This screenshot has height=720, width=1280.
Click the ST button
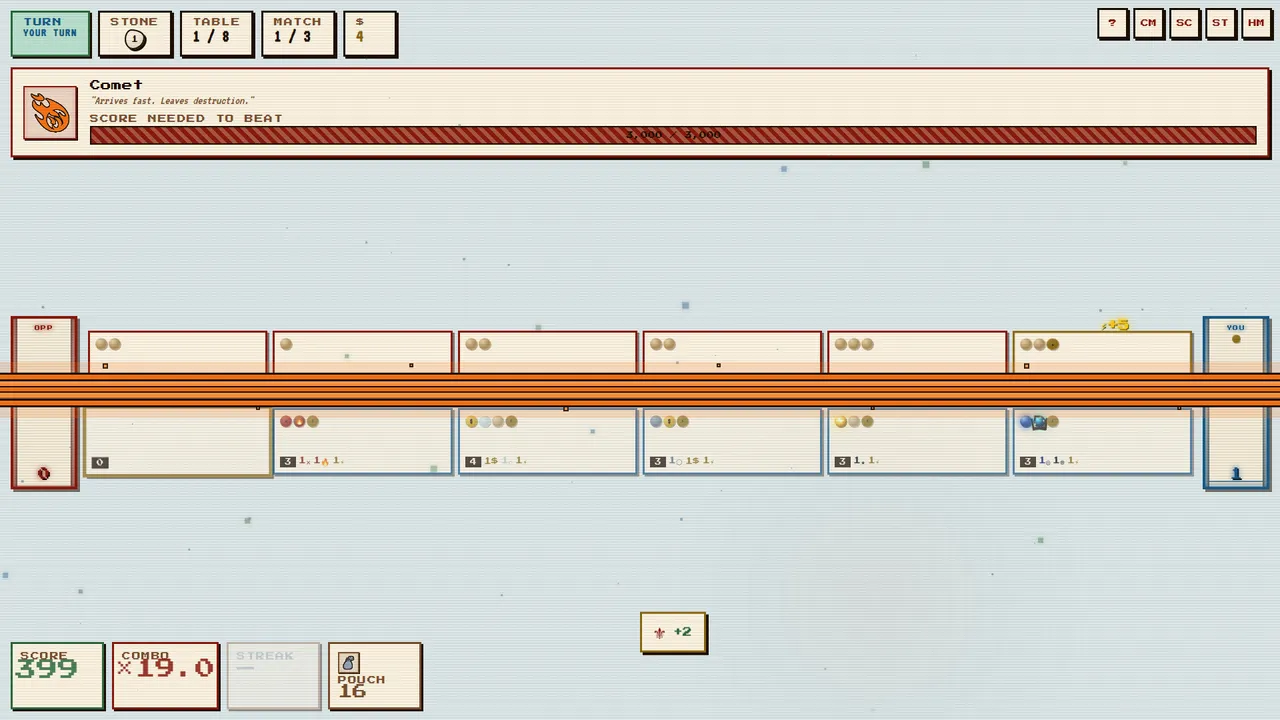[1220, 24]
